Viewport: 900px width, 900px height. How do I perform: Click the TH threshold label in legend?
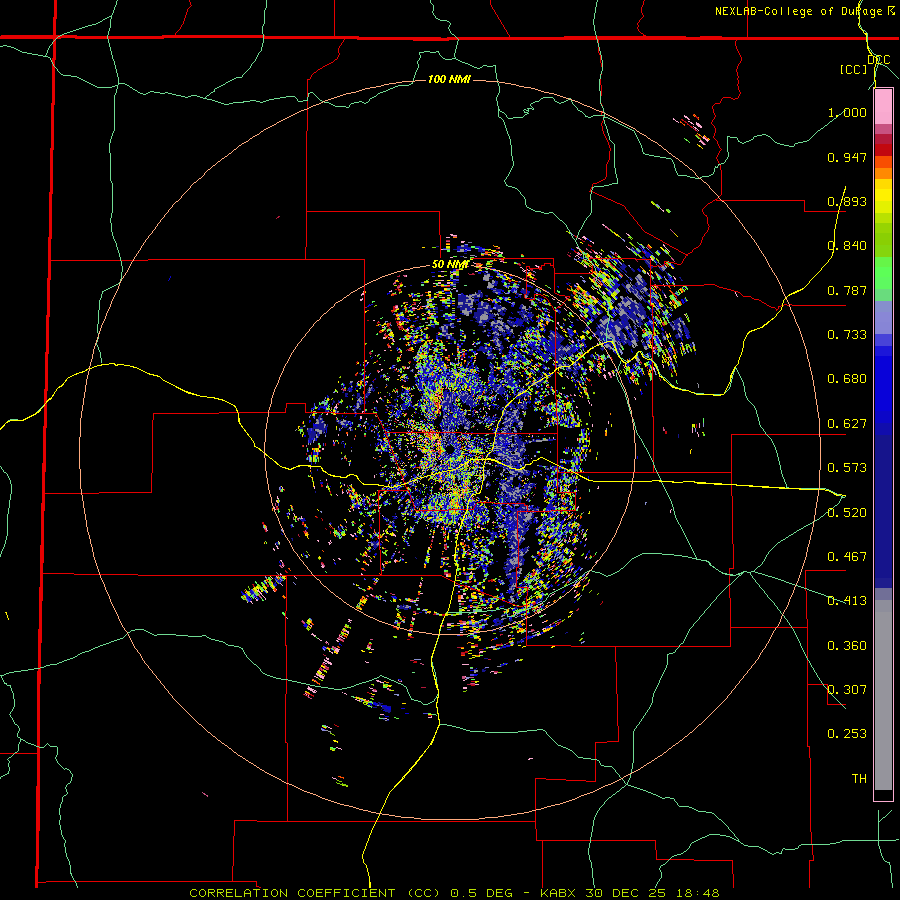(x=859, y=779)
